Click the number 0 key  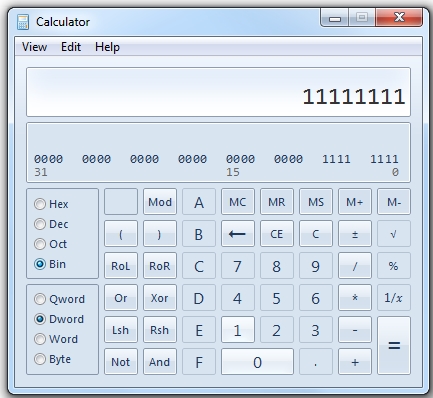tap(257, 362)
